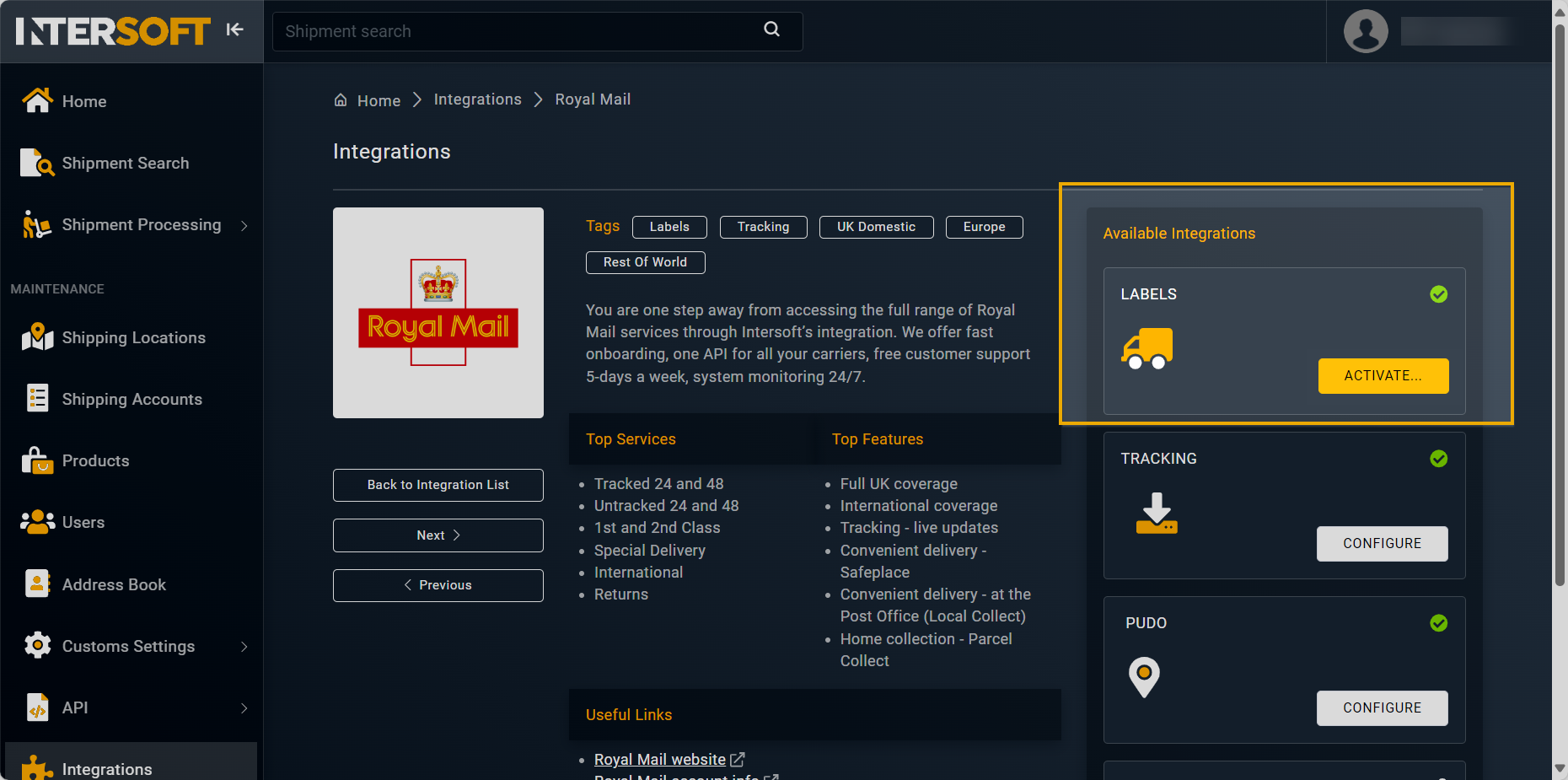
Task: Click the green check on Labels card
Action: pos(1439,294)
